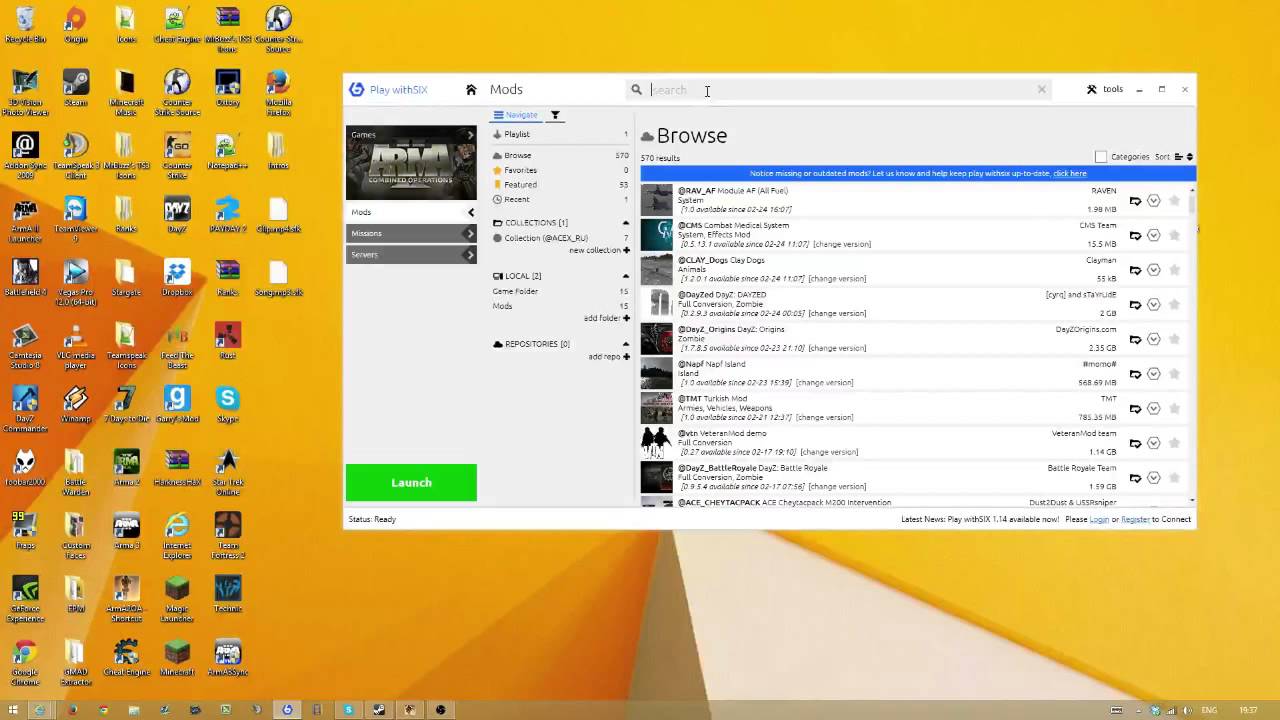Image resolution: width=1280 pixels, height=720 pixels.
Task: Open Favorites list
Action: 520,170
